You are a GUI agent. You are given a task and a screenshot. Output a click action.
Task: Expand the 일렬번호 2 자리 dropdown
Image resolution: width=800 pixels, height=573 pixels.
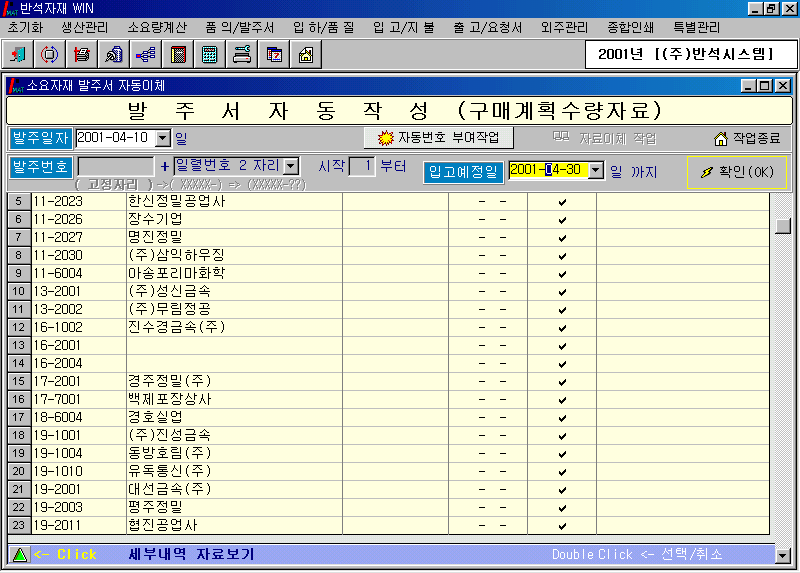(291, 166)
